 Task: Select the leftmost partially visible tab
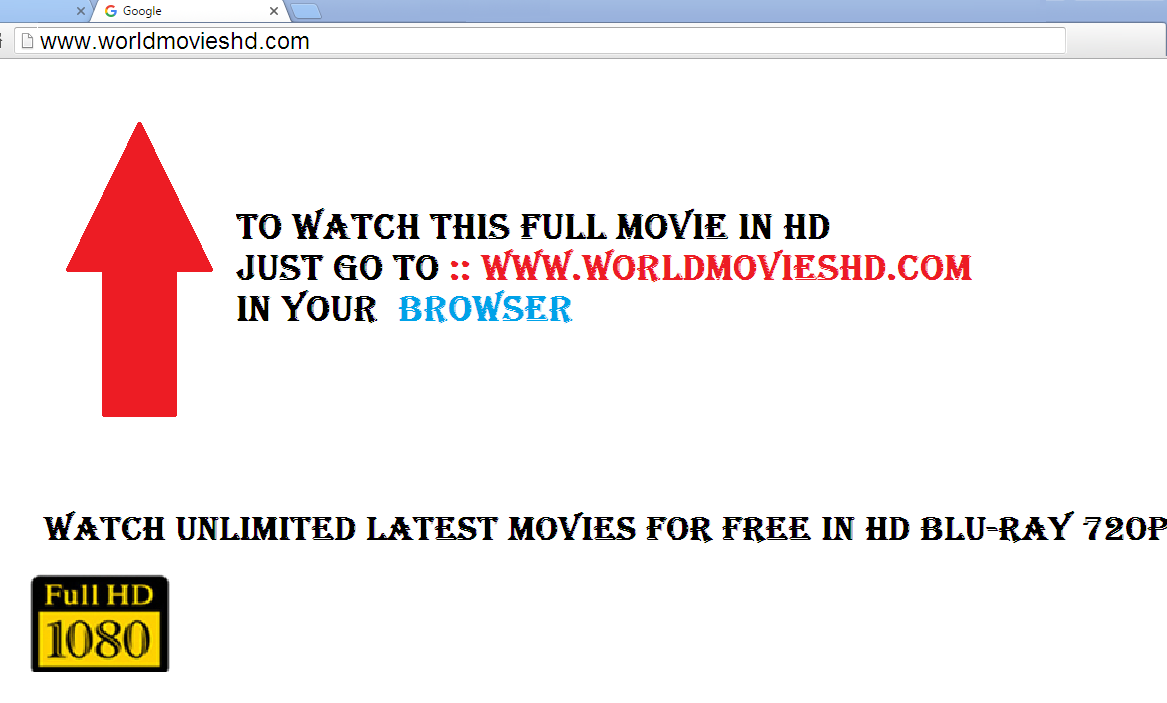click(x=45, y=11)
